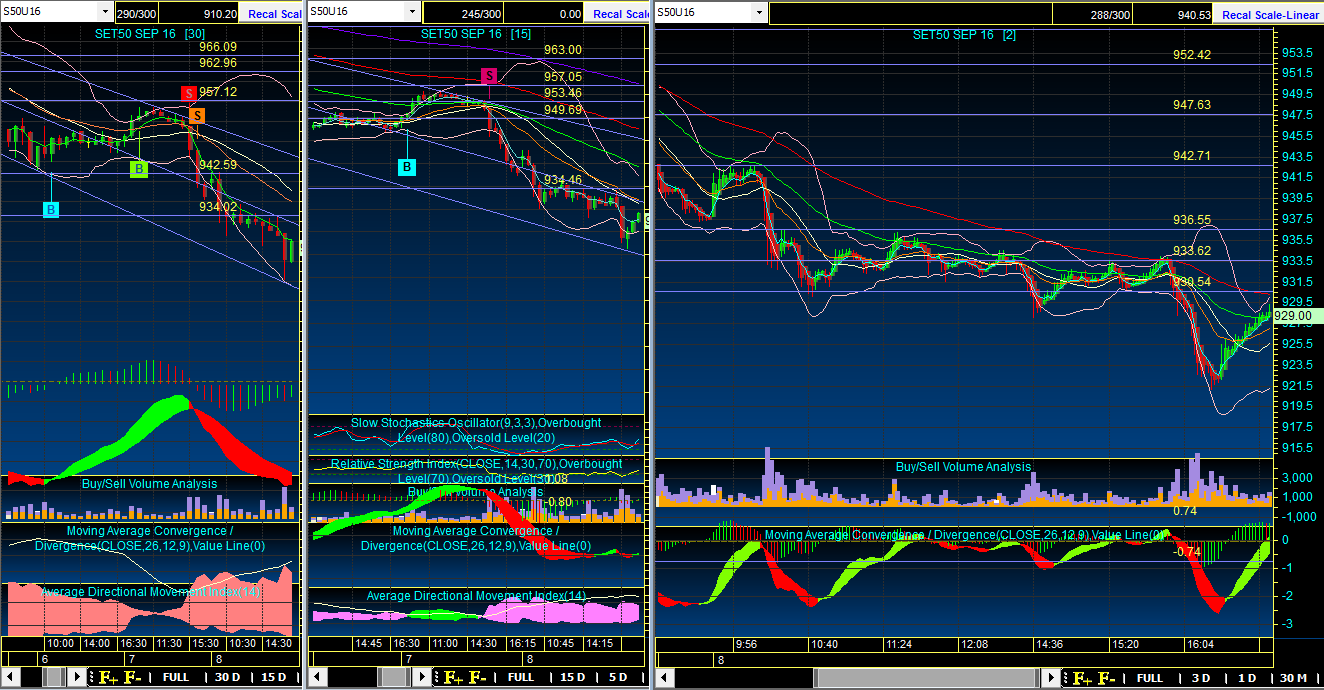
Task: Click left scroll arrow of 2-minute chart
Action: point(663,677)
